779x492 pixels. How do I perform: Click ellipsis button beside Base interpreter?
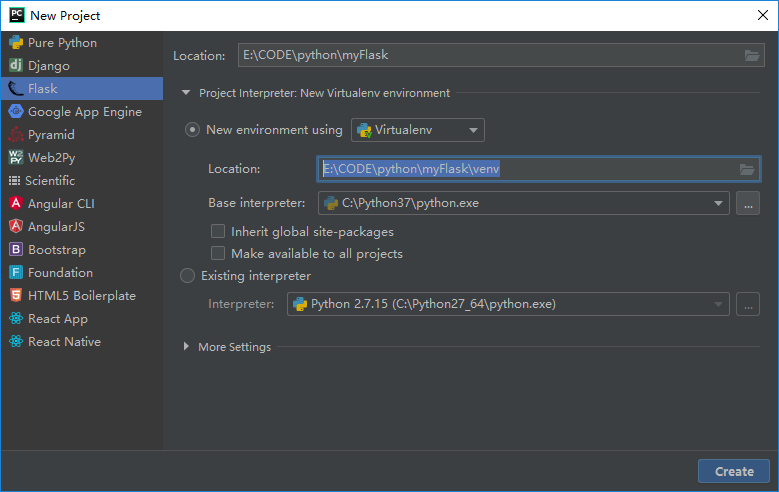pyautogui.click(x=748, y=203)
